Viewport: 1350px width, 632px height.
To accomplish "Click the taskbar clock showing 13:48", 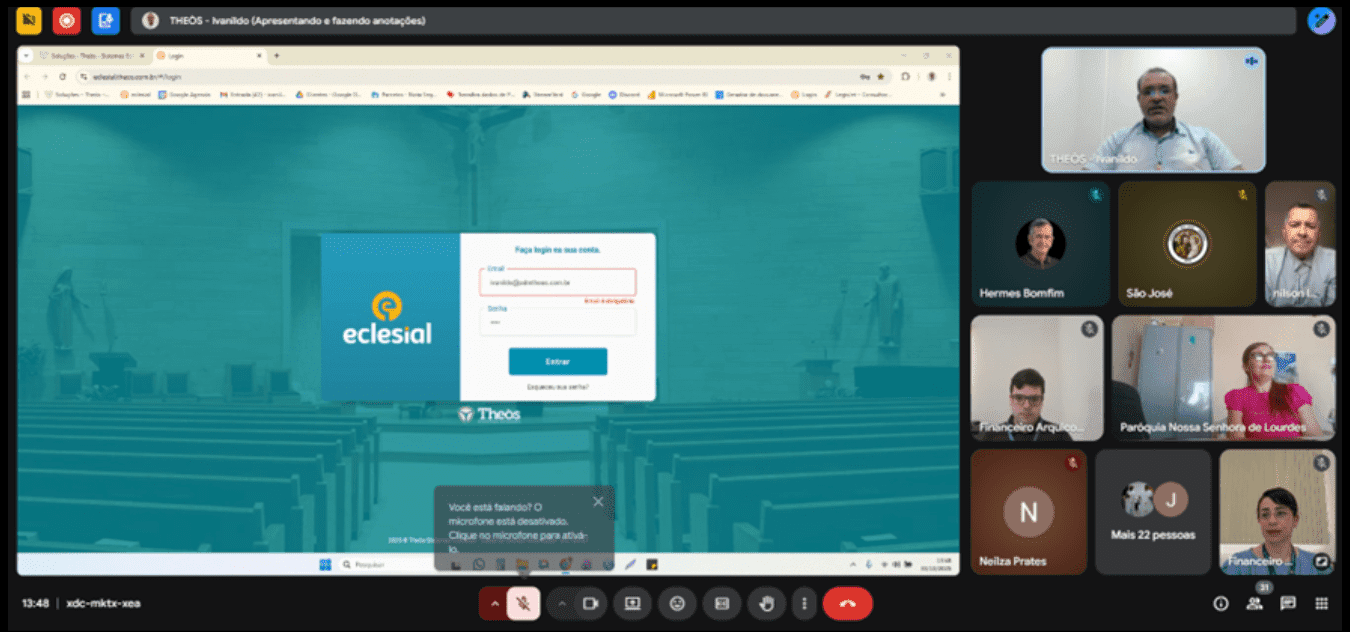I will click(x=944, y=563).
